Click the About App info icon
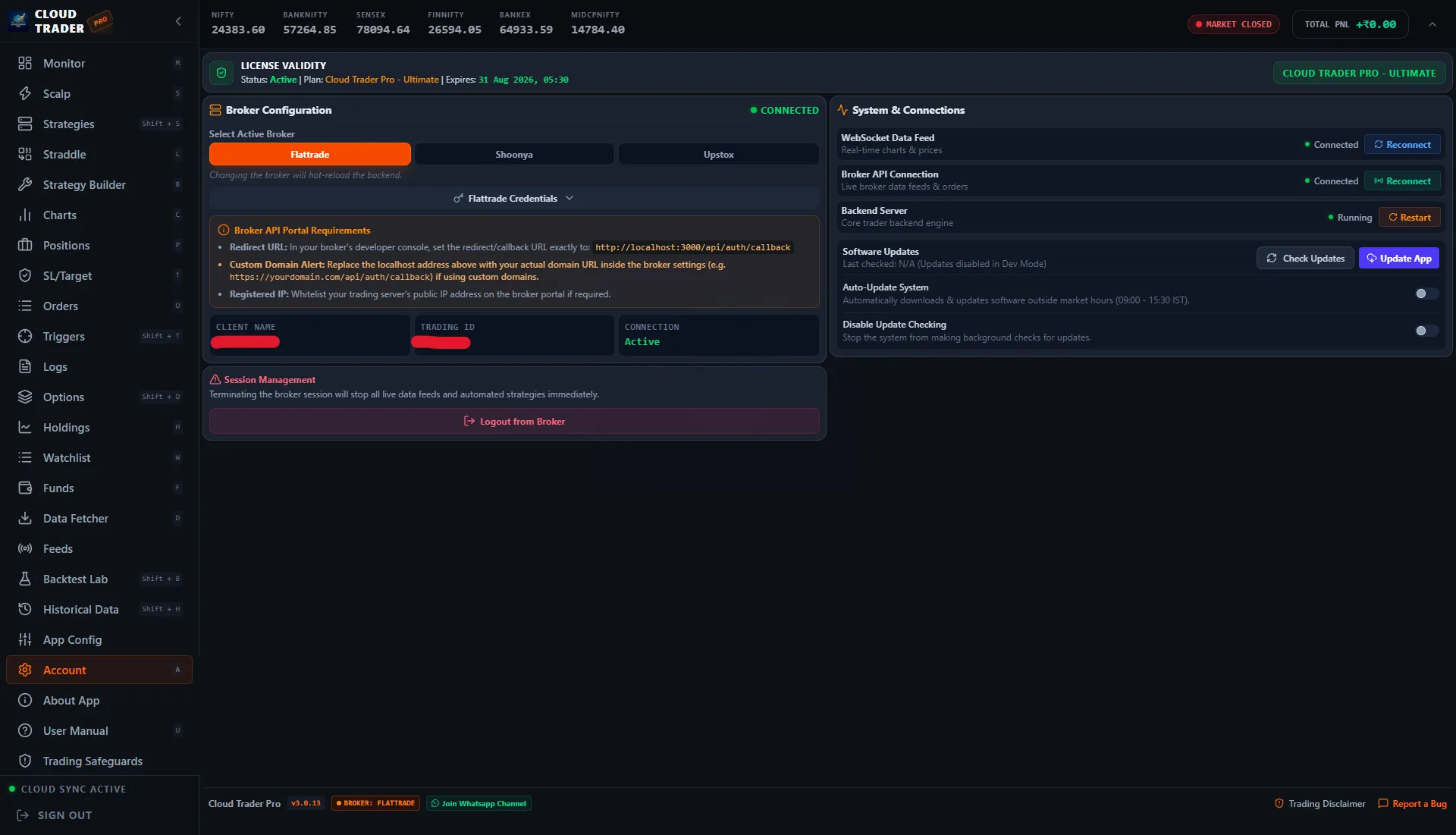Image resolution: width=1456 pixels, height=835 pixels. (25, 700)
